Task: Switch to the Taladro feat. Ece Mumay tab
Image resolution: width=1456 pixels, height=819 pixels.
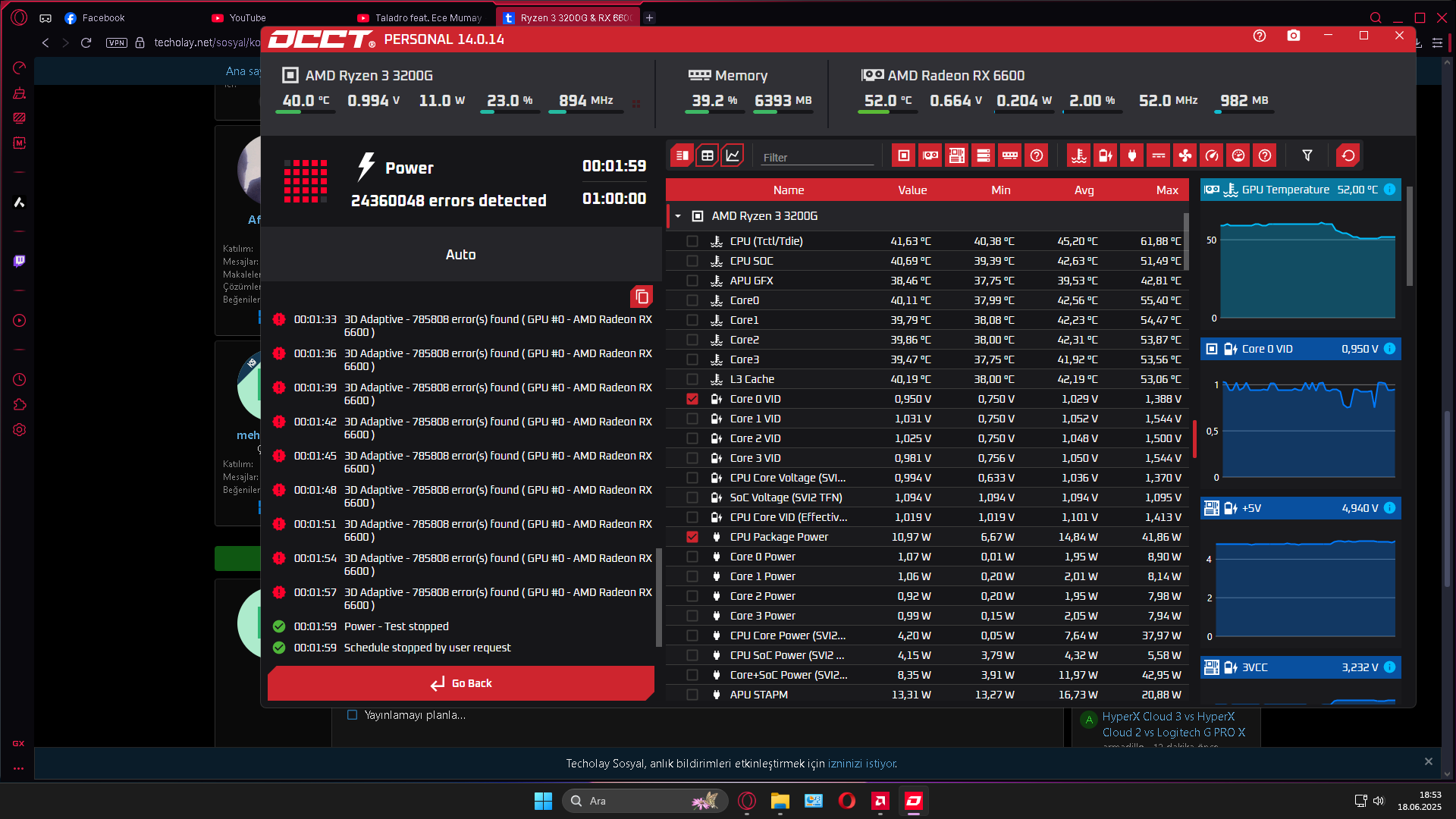Action: tap(419, 17)
